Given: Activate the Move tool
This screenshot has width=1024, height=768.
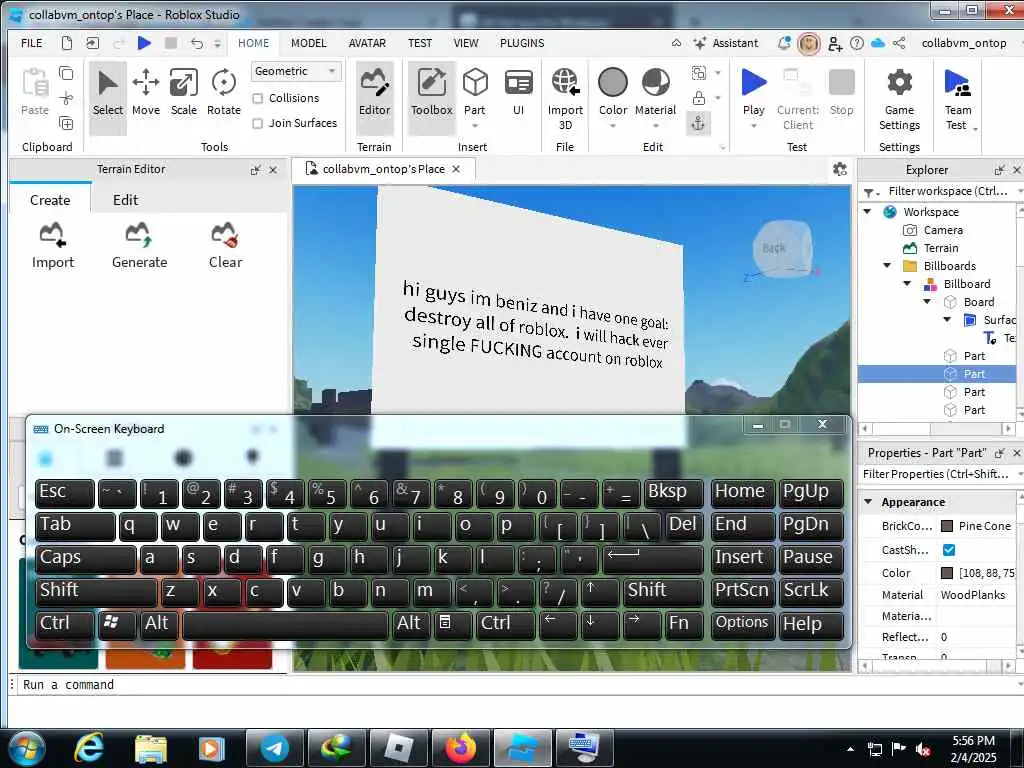Looking at the screenshot, I should click(x=146, y=93).
